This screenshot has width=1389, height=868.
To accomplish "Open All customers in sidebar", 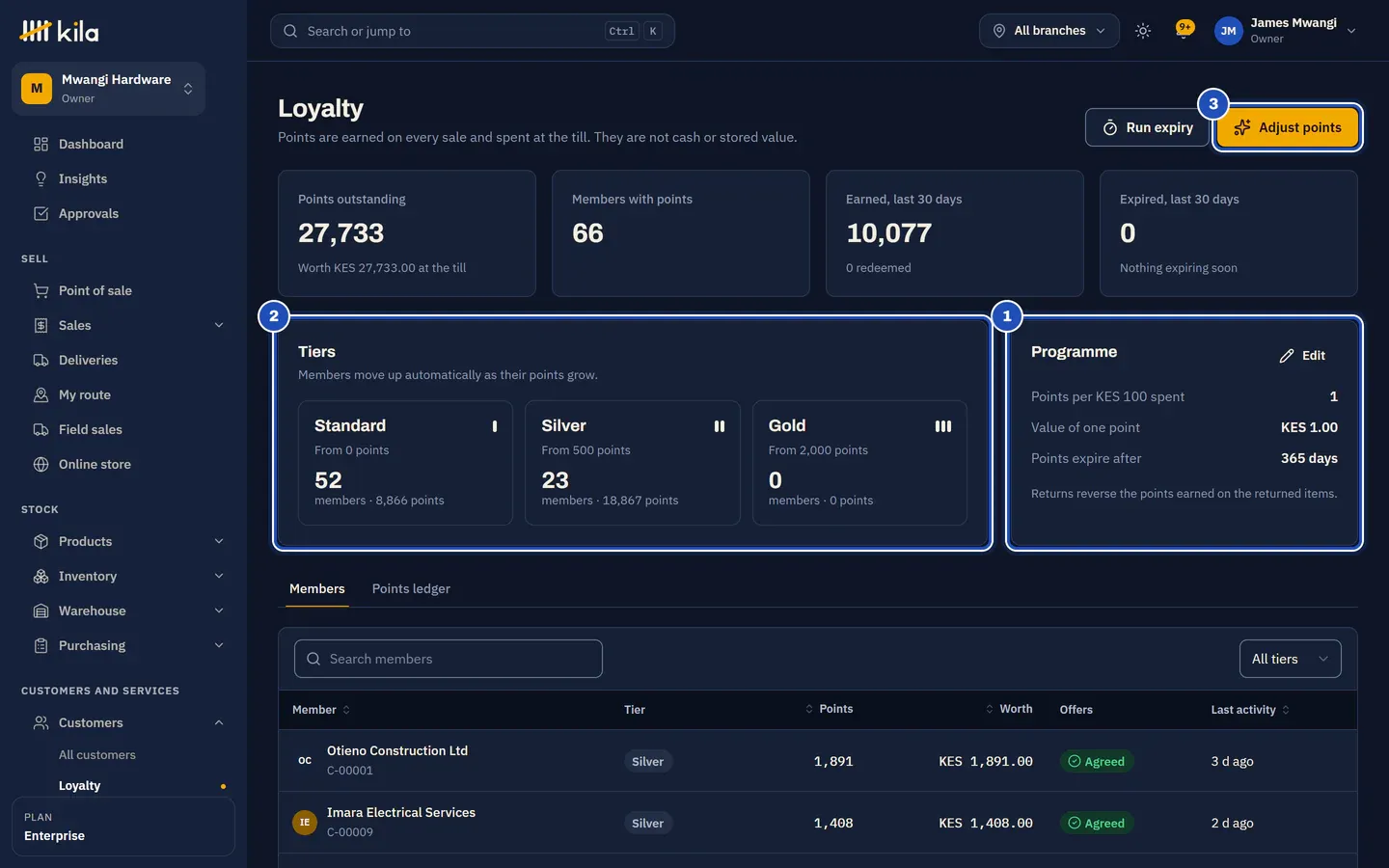I will click(x=97, y=755).
